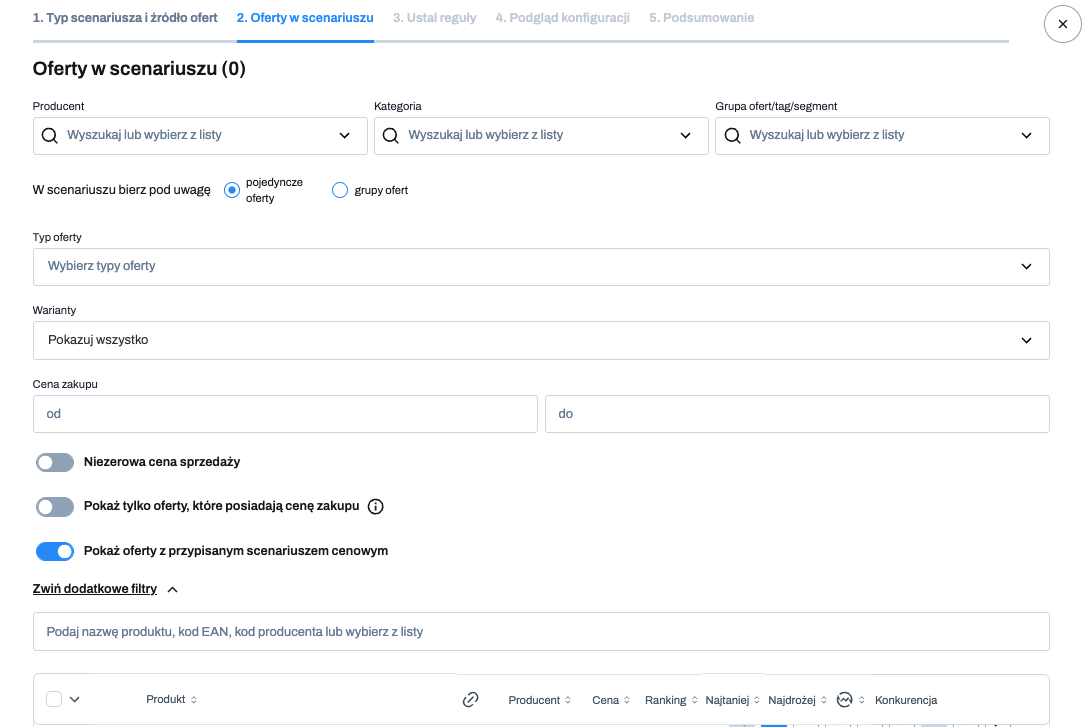Enable Niezerowa cena sprzedaży toggle

point(55,462)
